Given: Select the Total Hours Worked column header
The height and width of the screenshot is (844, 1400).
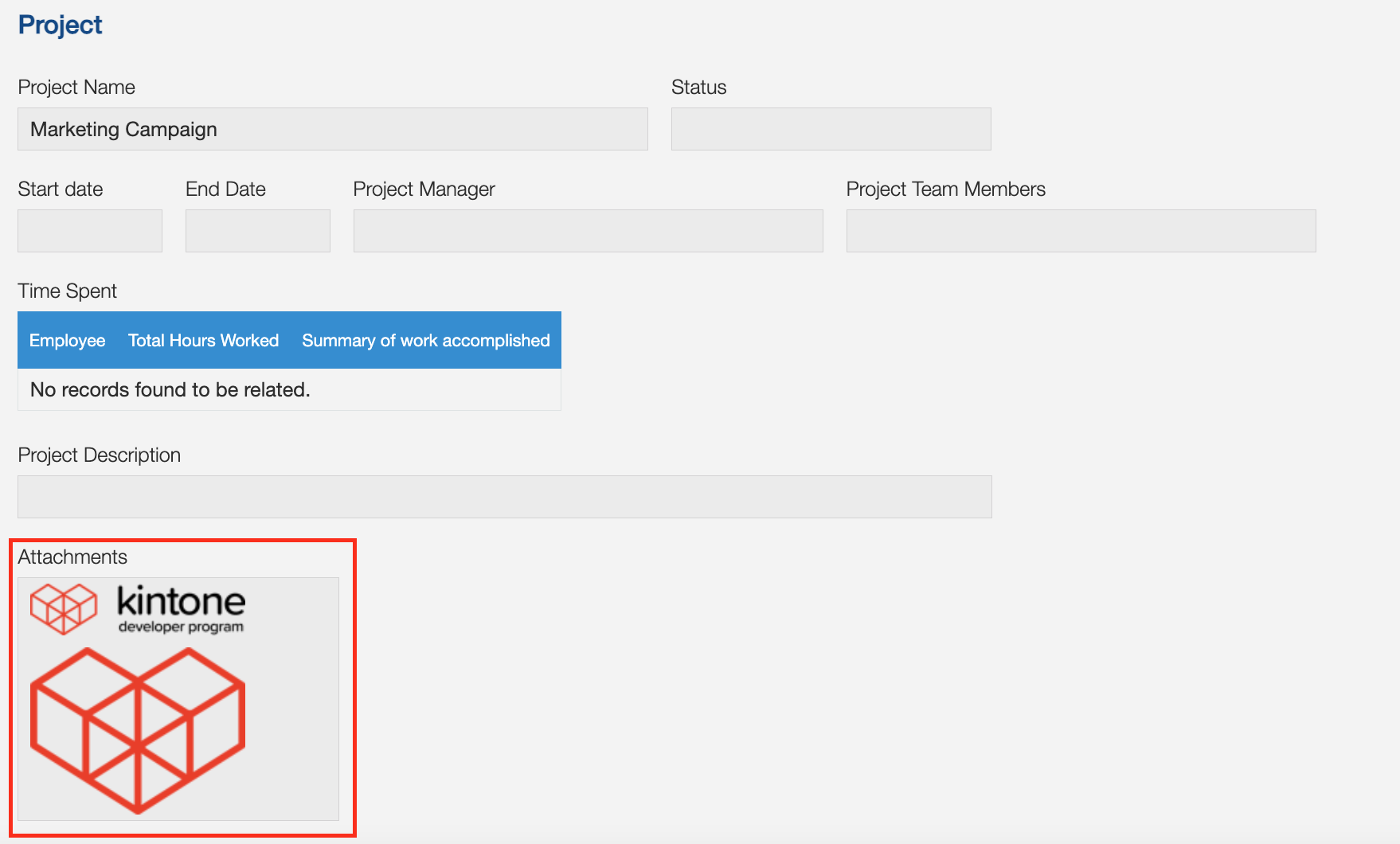Looking at the screenshot, I should point(203,340).
